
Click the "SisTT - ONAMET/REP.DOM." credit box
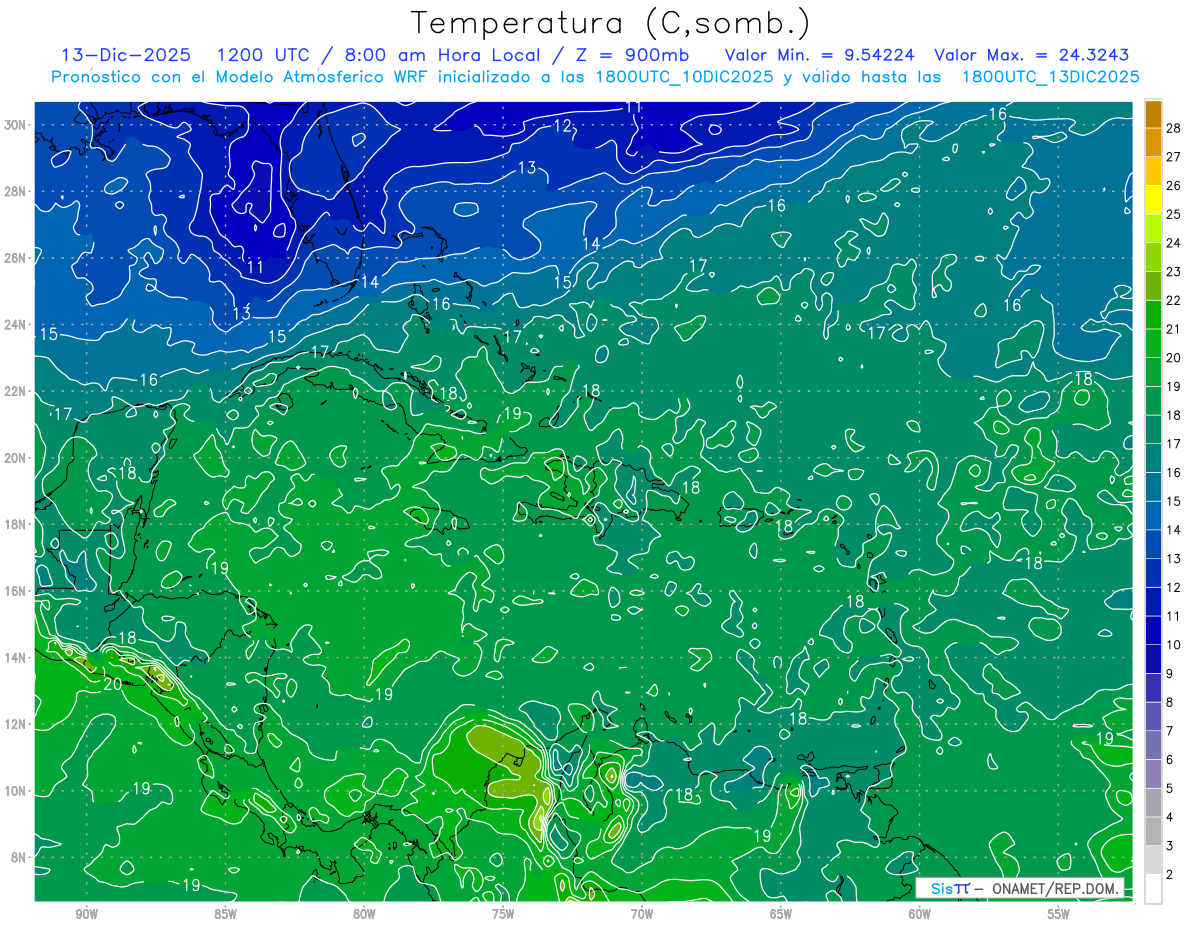[1020, 888]
